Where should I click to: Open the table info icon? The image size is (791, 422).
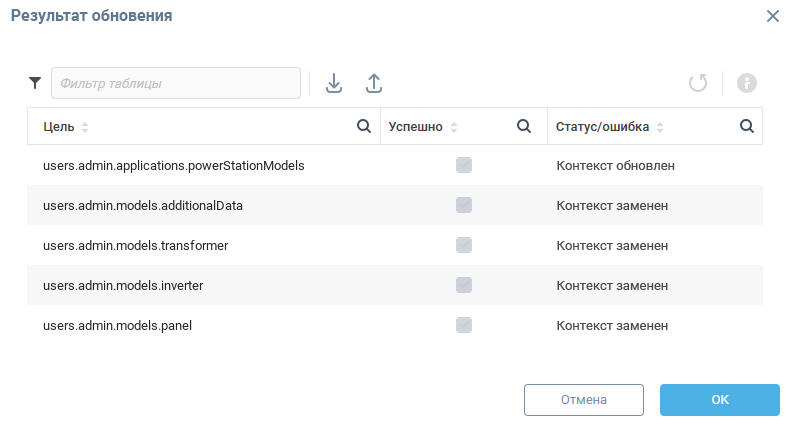747,83
